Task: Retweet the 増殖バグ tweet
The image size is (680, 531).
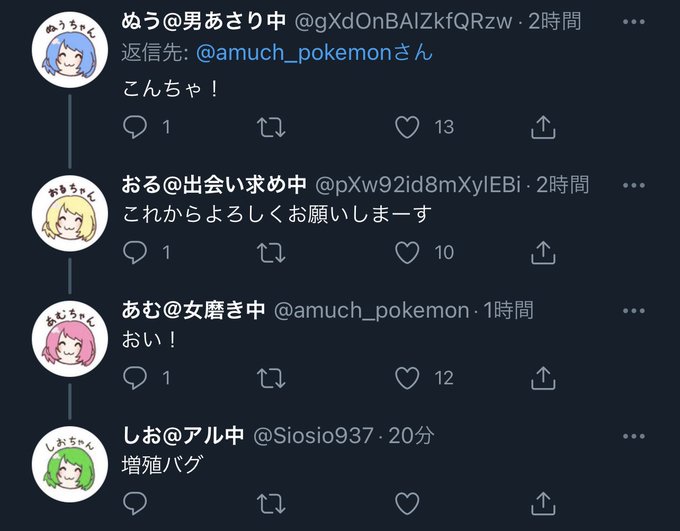Action: [271, 503]
